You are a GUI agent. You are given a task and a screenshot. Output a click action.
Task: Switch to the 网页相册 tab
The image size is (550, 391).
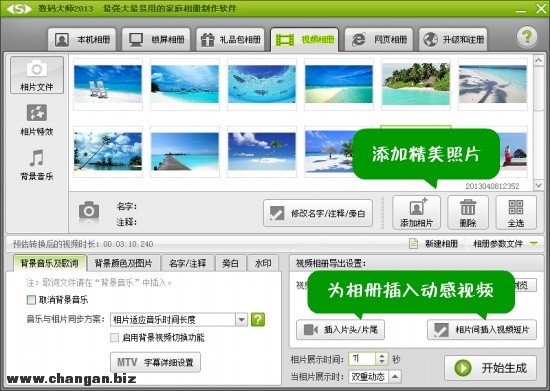click(x=379, y=39)
